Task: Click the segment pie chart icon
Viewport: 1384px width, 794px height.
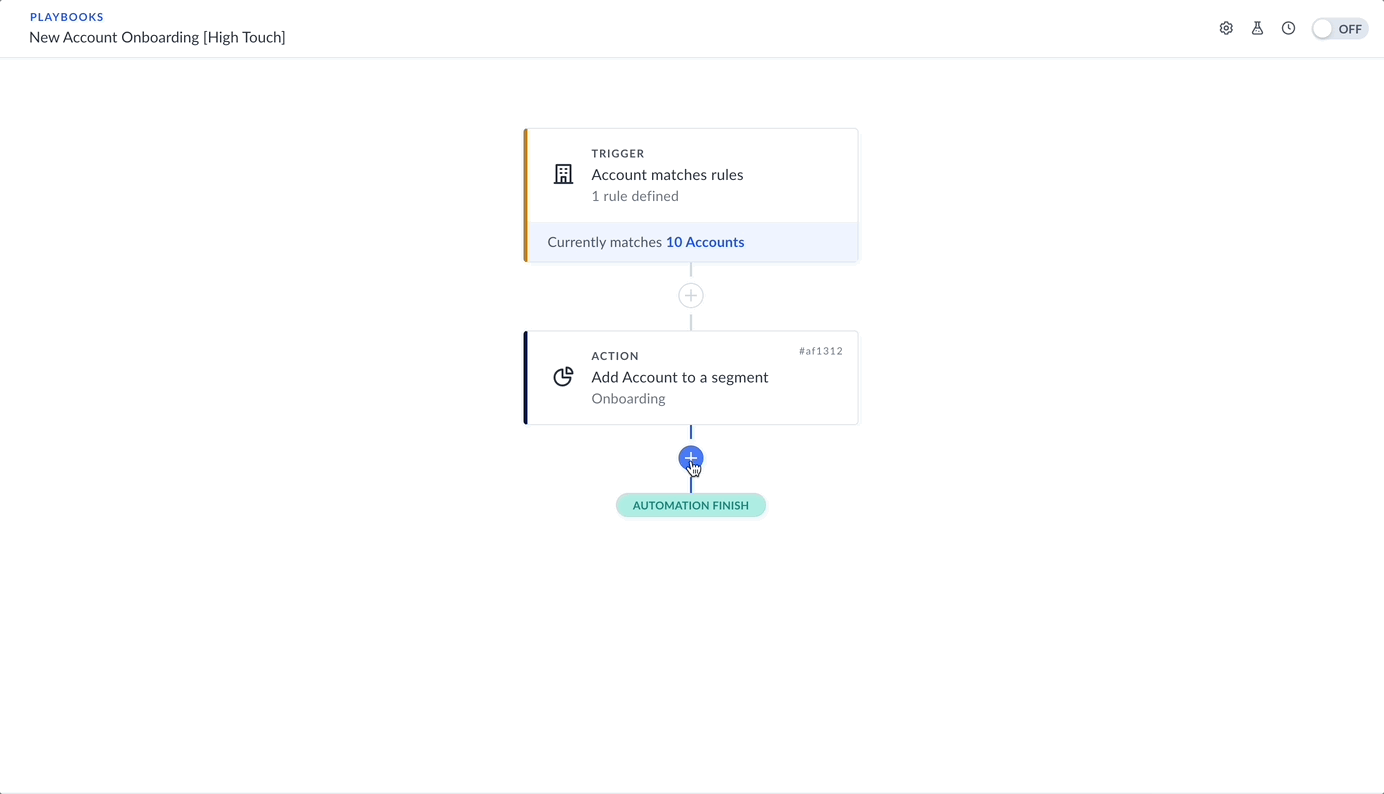Action: point(563,377)
